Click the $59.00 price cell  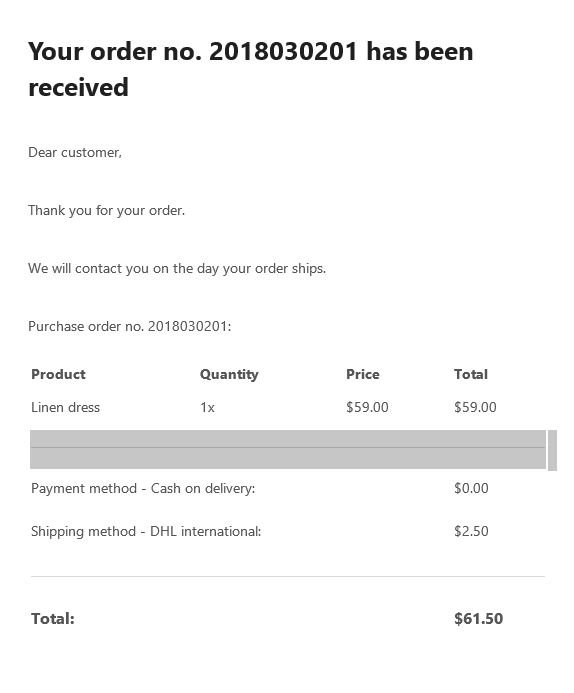(x=367, y=407)
